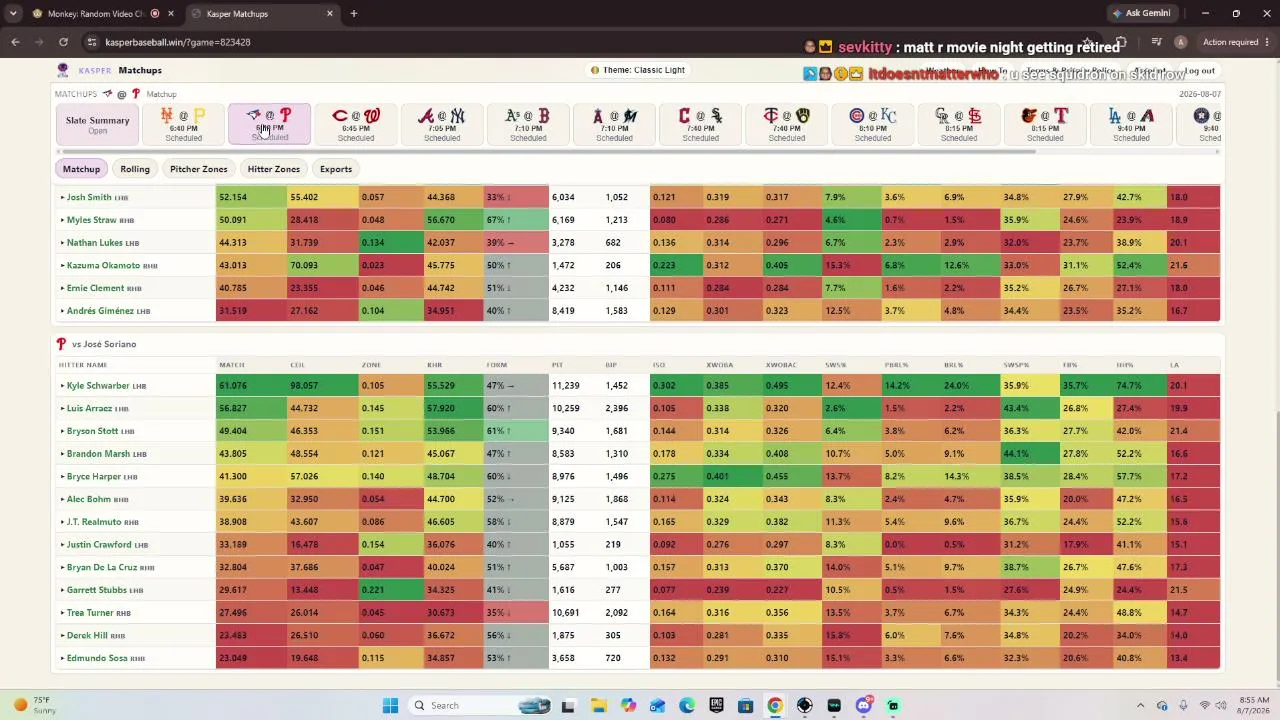Open the Braves at Yankees 7:05 game

point(442,124)
